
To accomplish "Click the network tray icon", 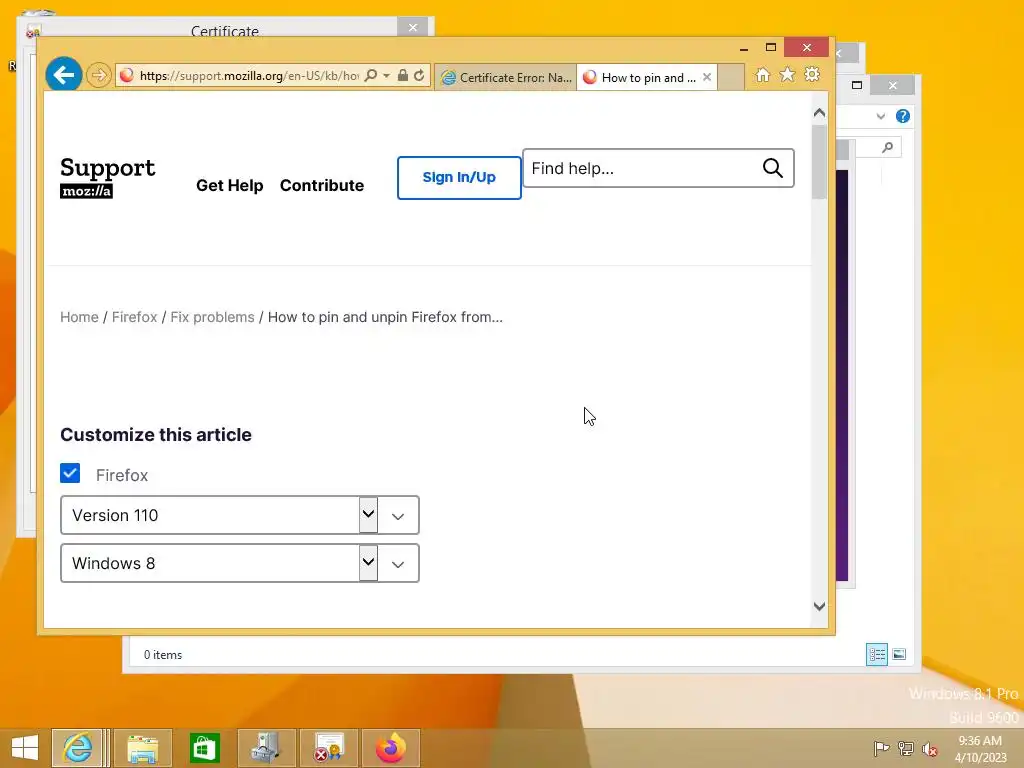I will (x=906, y=749).
